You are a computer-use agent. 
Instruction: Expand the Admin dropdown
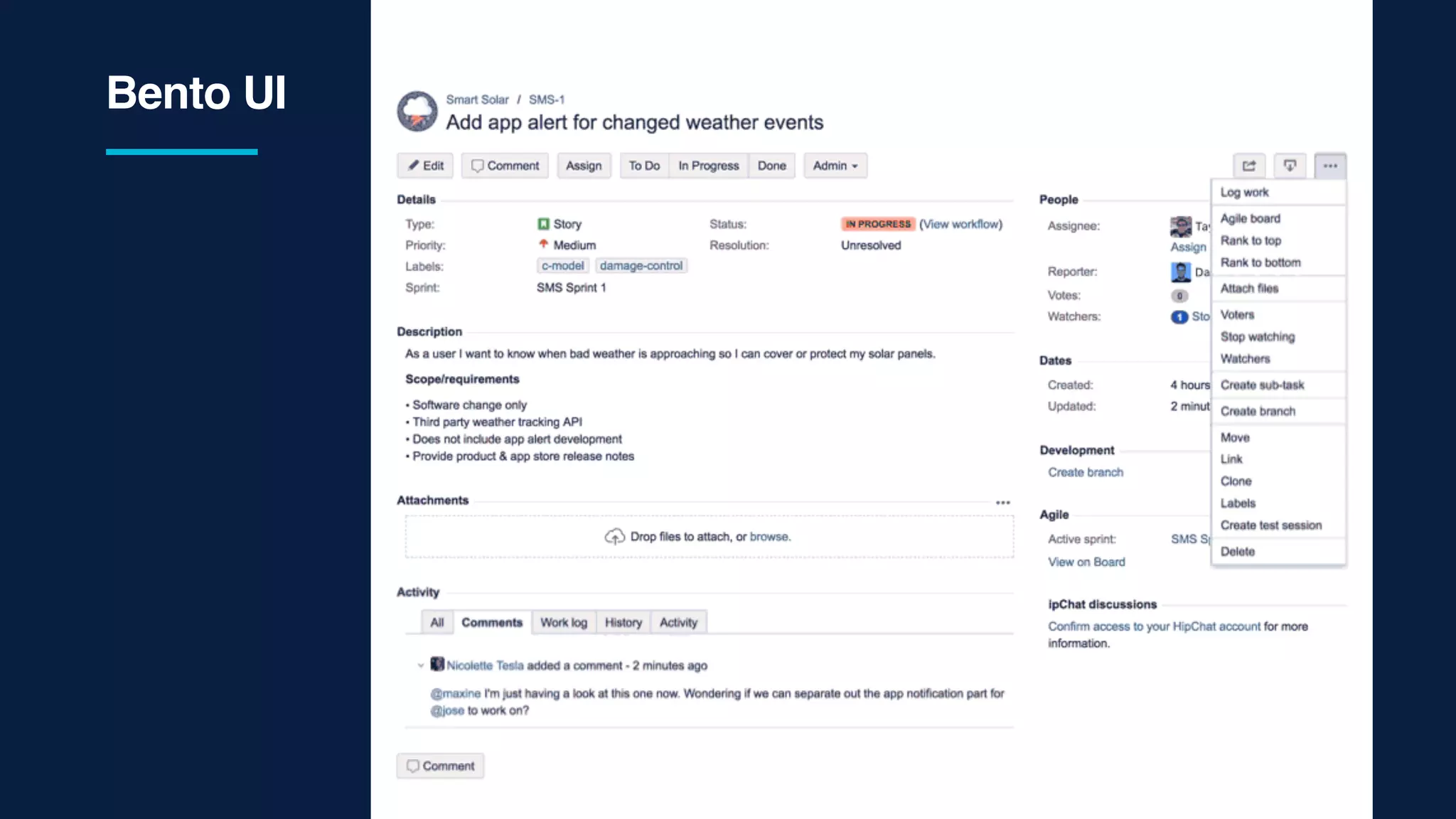point(835,166)
